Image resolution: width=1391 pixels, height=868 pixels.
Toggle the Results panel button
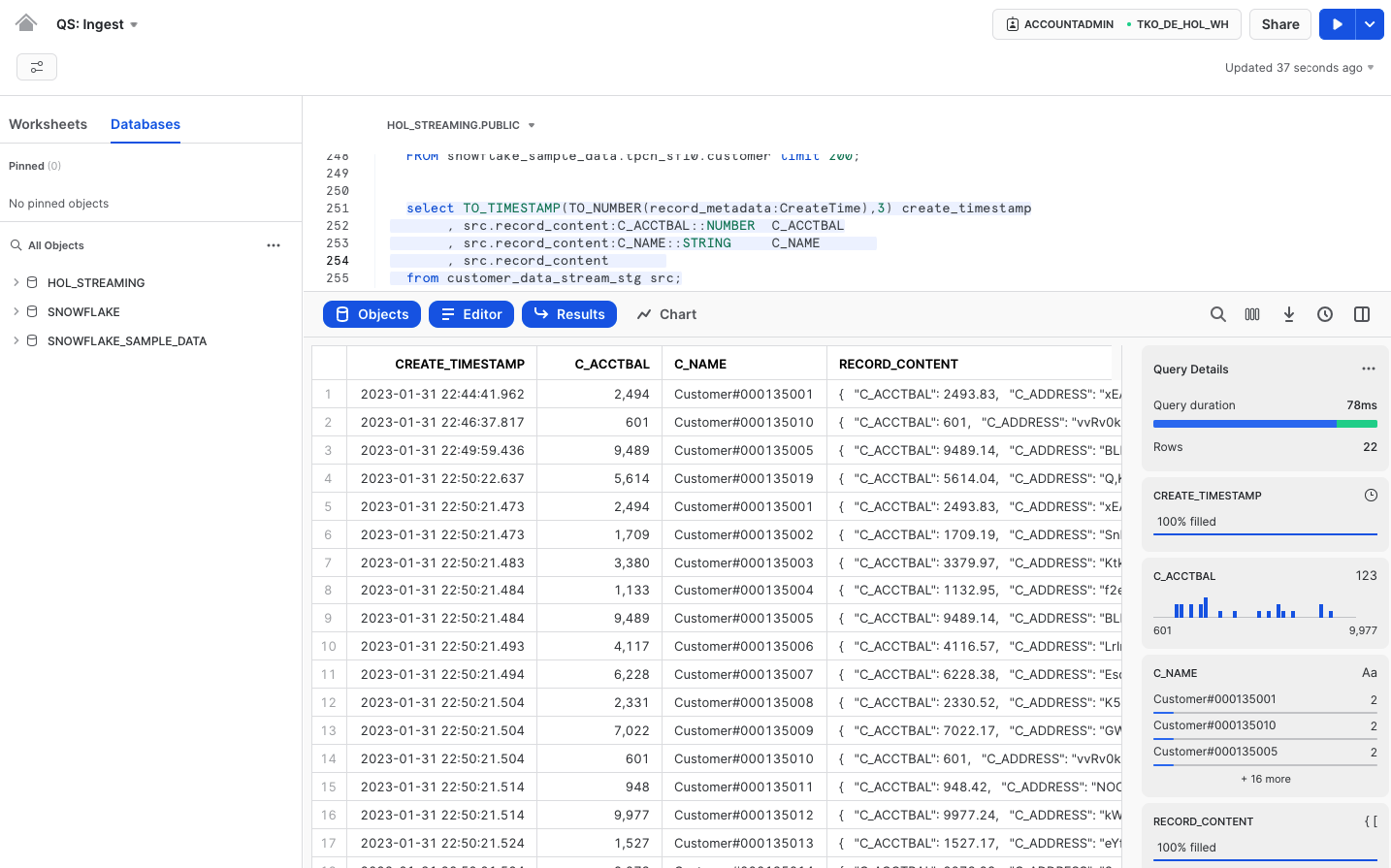coord(569,314)
